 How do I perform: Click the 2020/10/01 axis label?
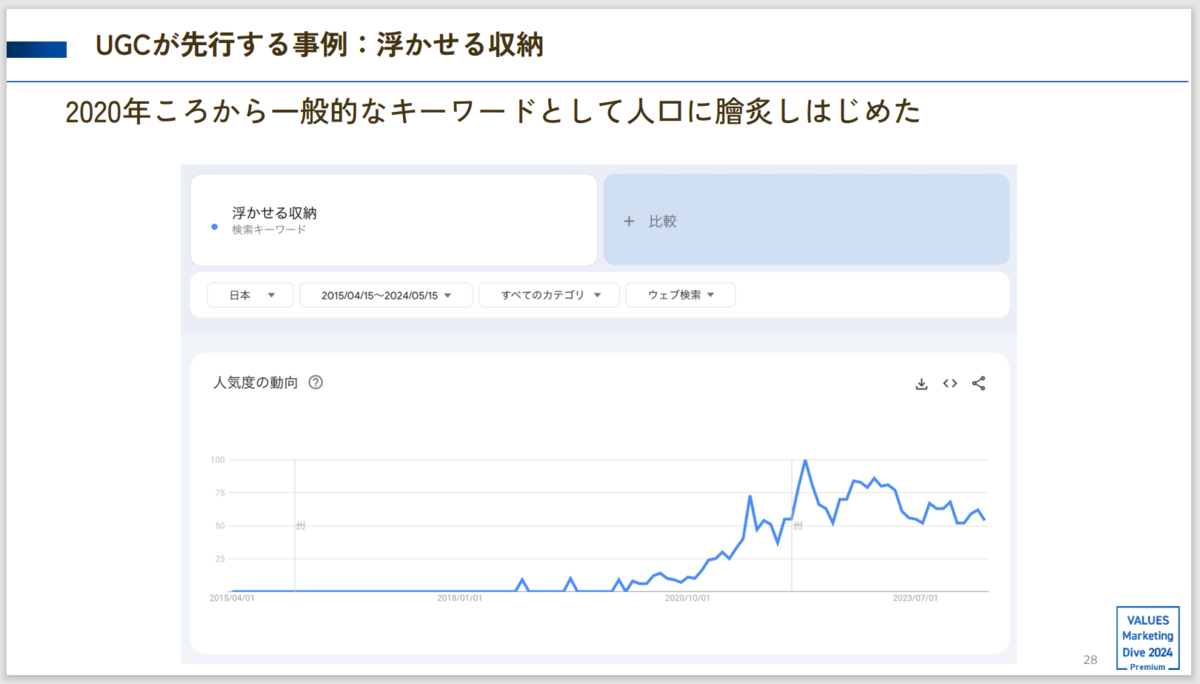click(x=688, y=598)
